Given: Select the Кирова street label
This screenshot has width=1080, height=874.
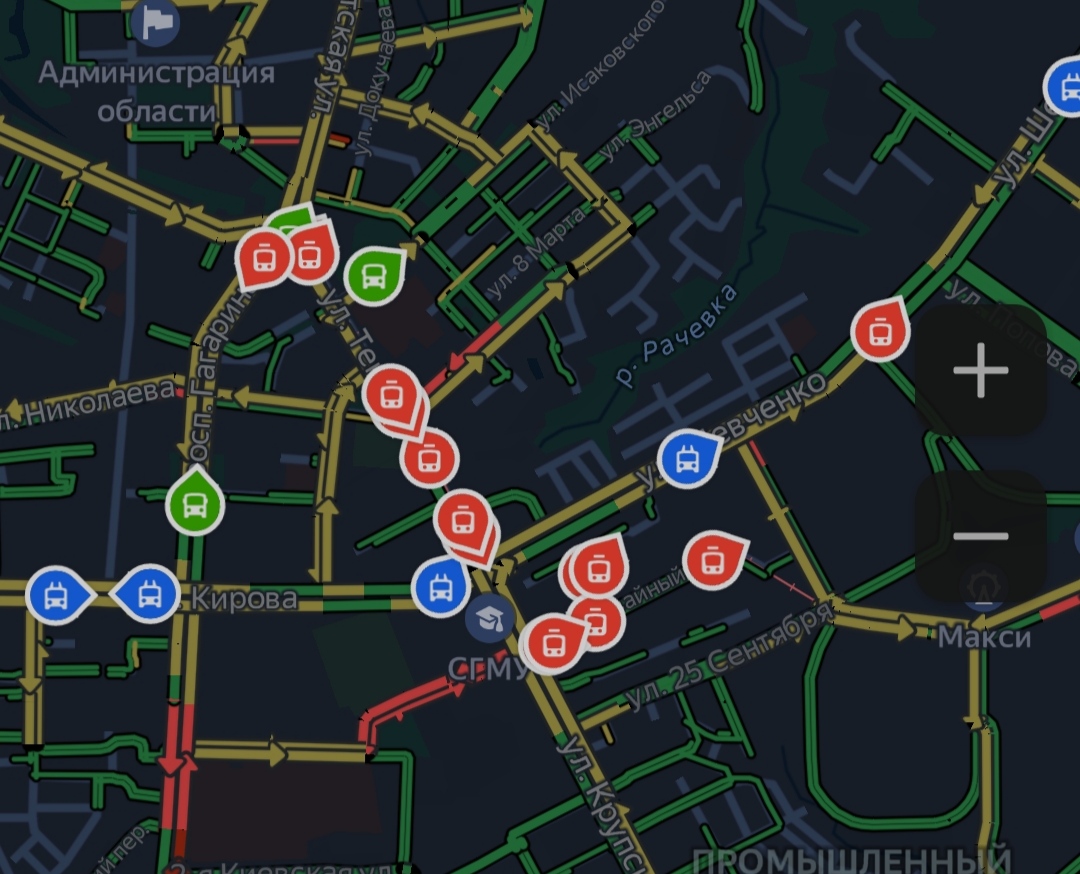Looking at the screenshot, I should (x=245, y=598).
